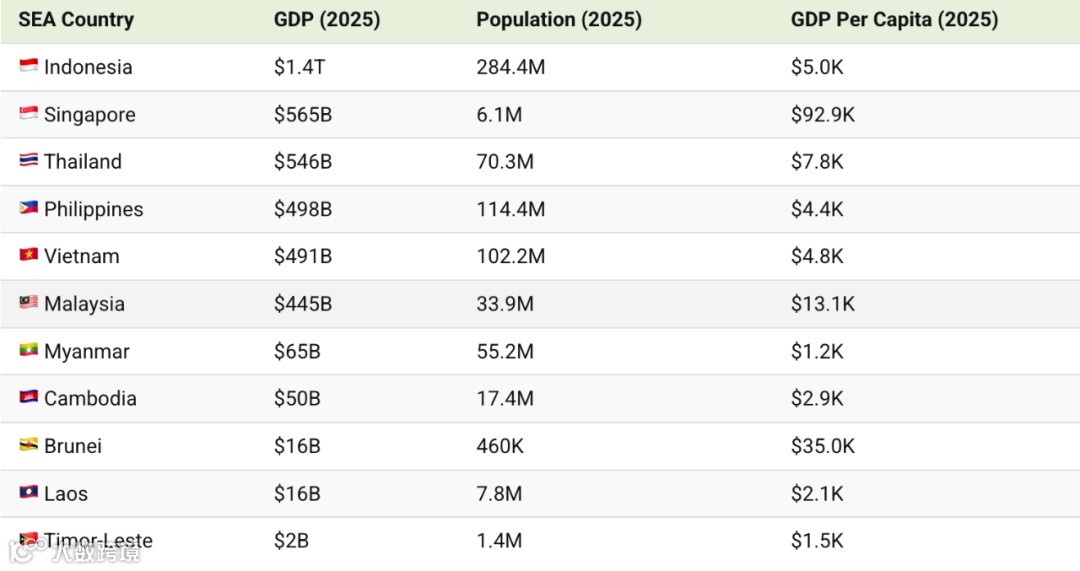
Task: Click the Cambodia flag icon
Action: tap(28, 398)
